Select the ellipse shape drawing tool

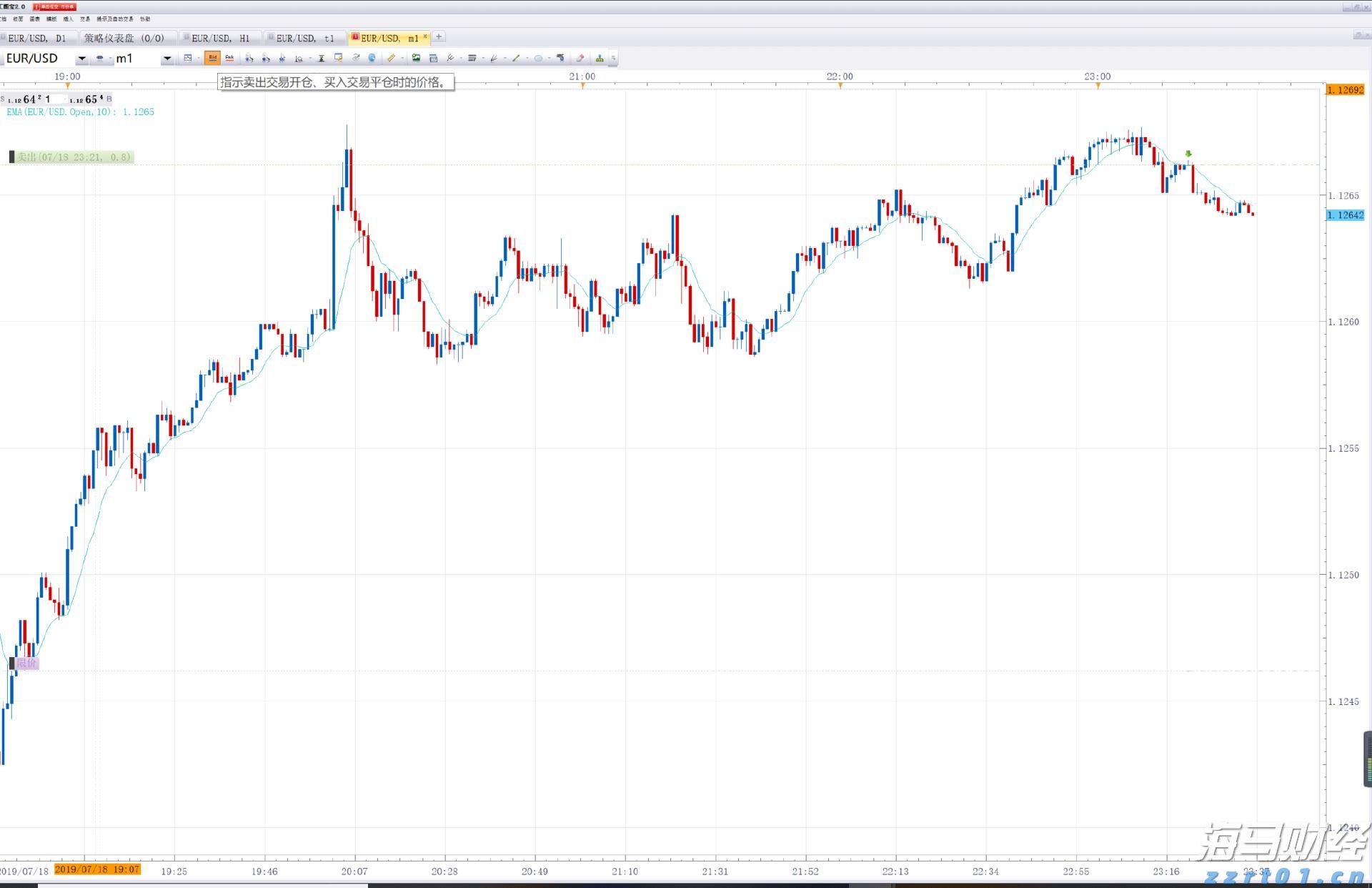pyautogui.click(x=538, y=59)
